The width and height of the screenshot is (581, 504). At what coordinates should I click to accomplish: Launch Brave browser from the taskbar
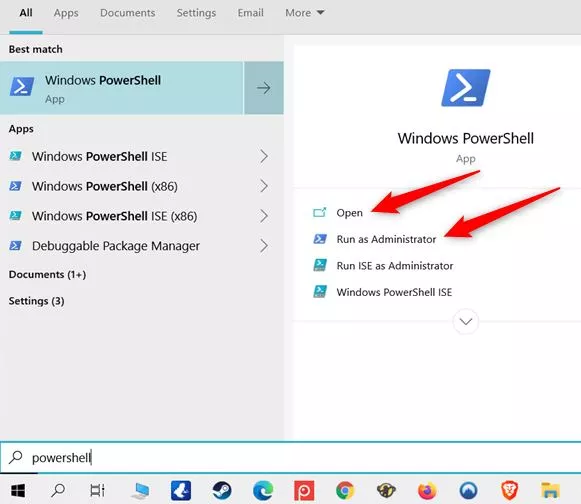coord(509,491)
